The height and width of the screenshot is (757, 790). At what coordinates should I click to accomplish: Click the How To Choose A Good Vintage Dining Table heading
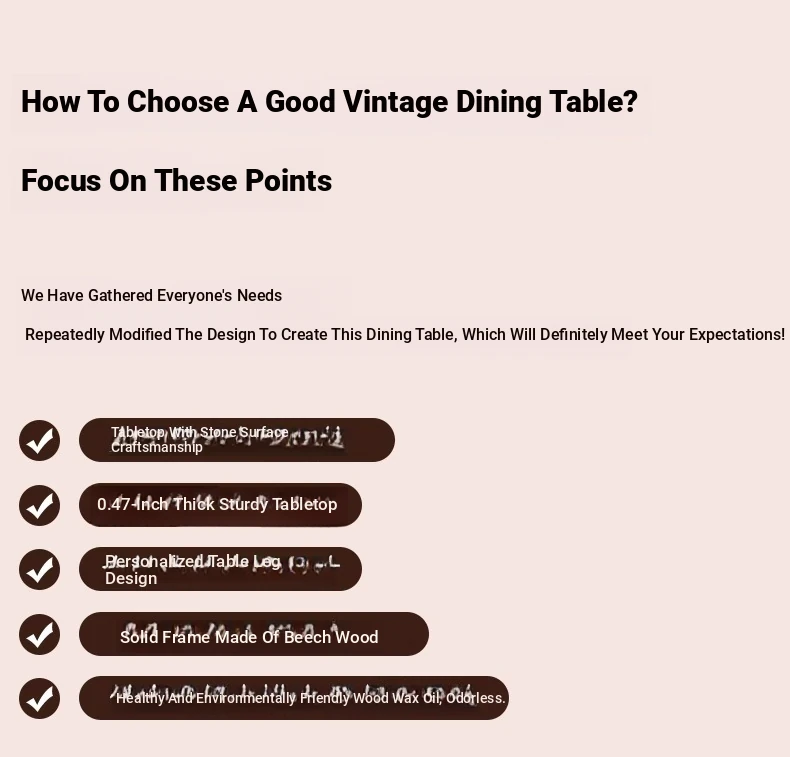click(330, 102)
